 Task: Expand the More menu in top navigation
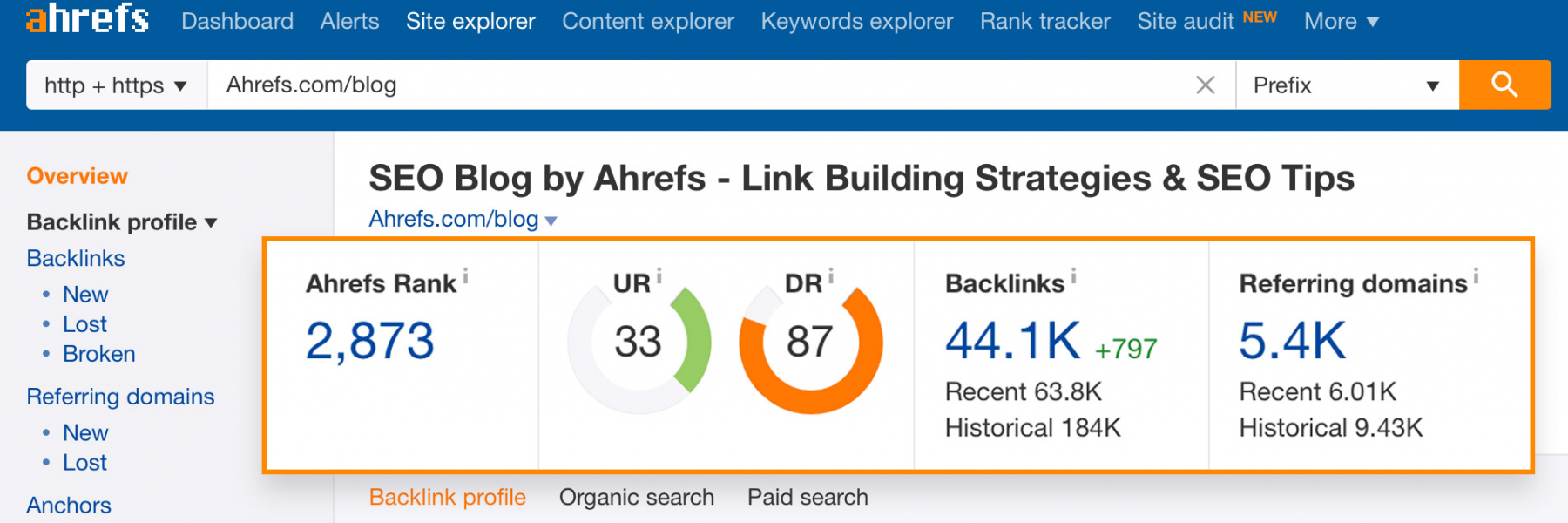click(1341, 22)
